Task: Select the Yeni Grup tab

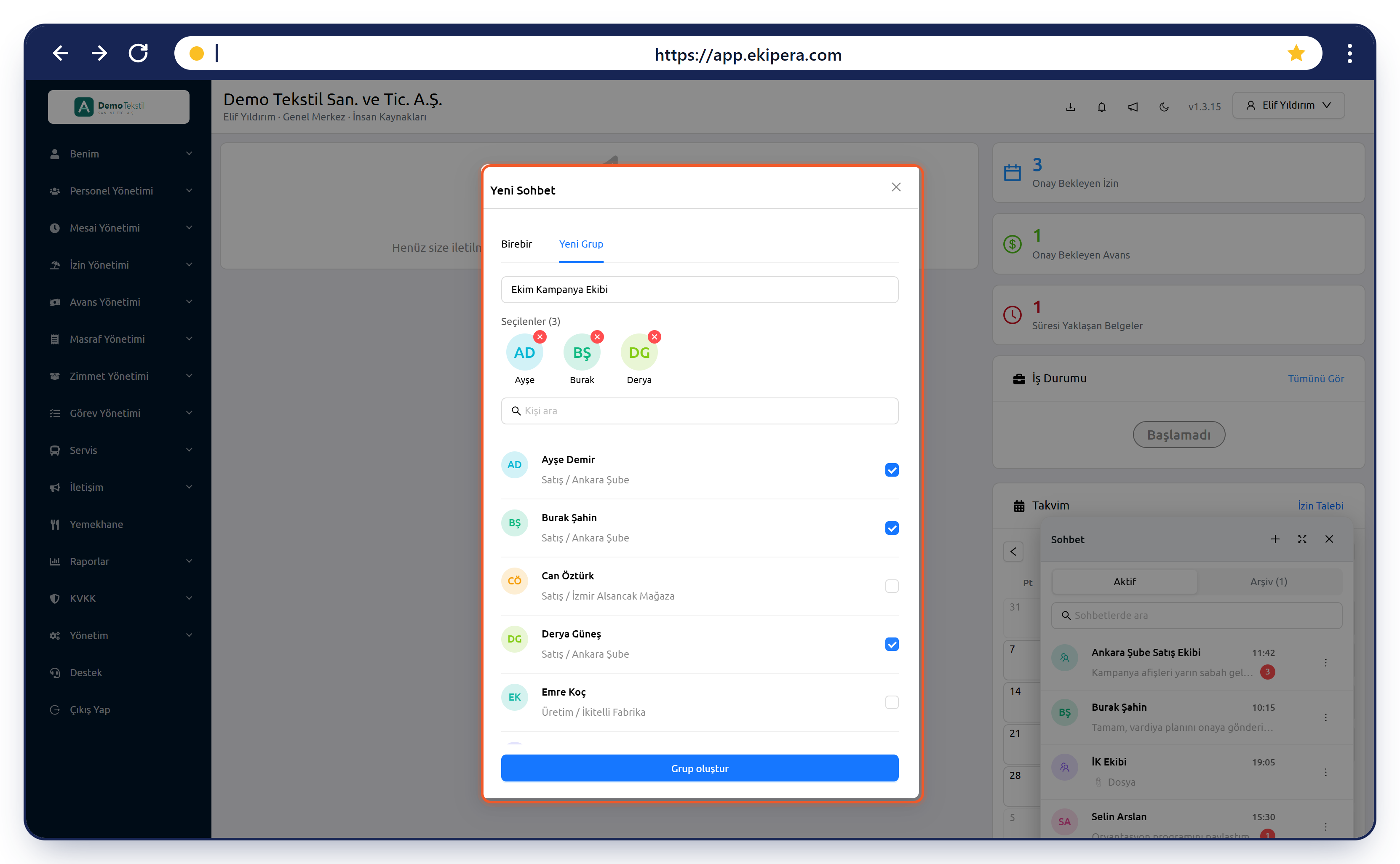Action: (x=580, y=244)
